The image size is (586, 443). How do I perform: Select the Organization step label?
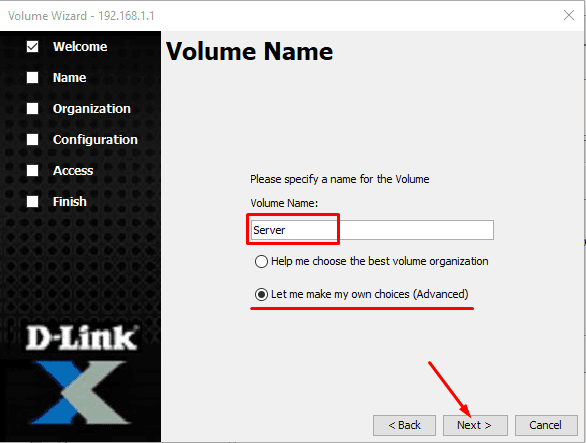[x=92, y=108]
